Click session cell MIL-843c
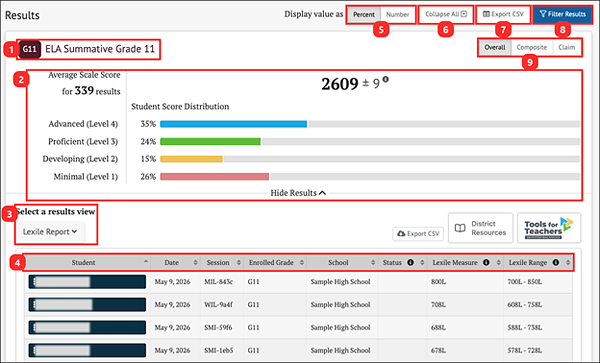 (x=218, y=282)
